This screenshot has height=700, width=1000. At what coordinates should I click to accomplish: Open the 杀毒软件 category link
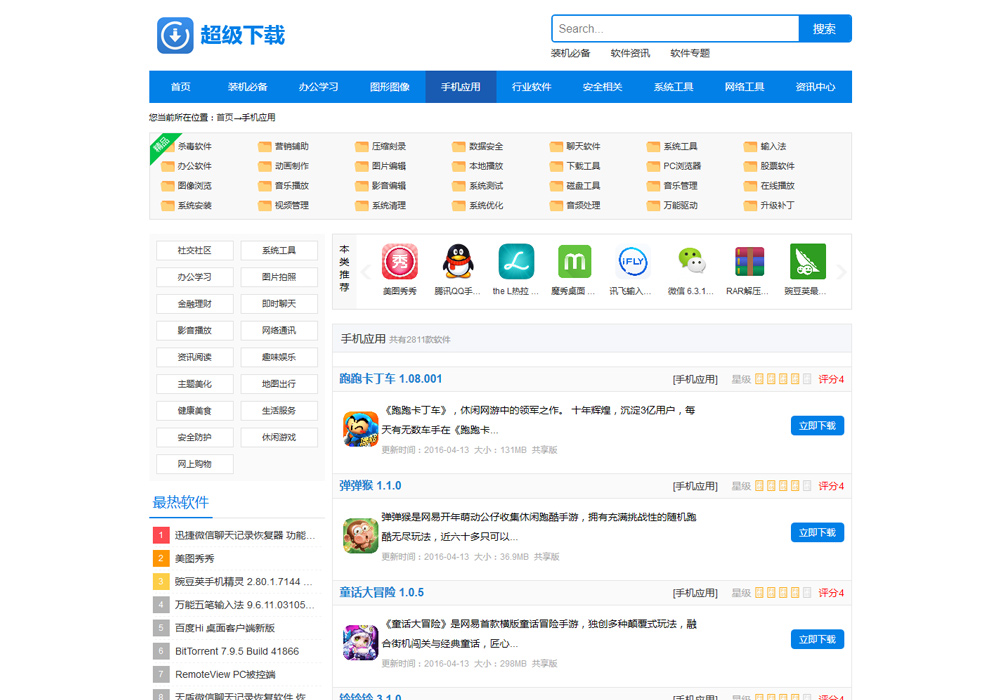point(195,147)
